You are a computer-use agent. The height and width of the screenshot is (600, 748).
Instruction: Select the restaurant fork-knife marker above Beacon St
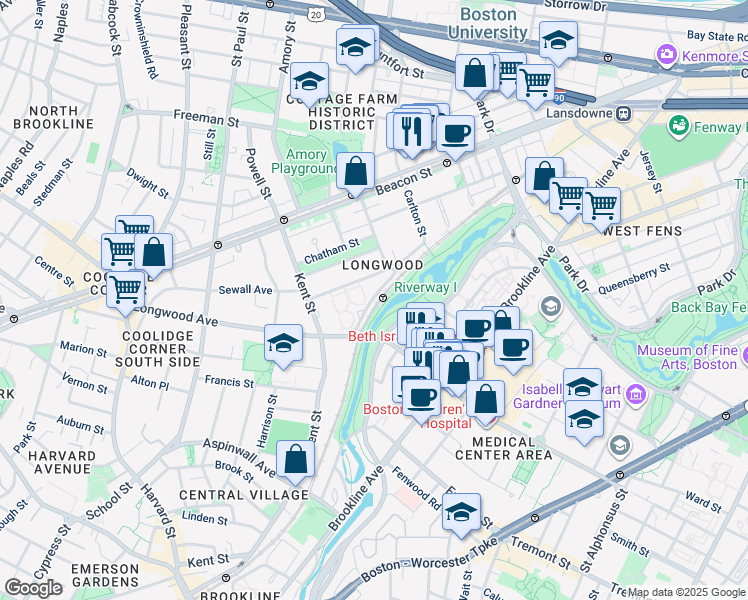412,133
